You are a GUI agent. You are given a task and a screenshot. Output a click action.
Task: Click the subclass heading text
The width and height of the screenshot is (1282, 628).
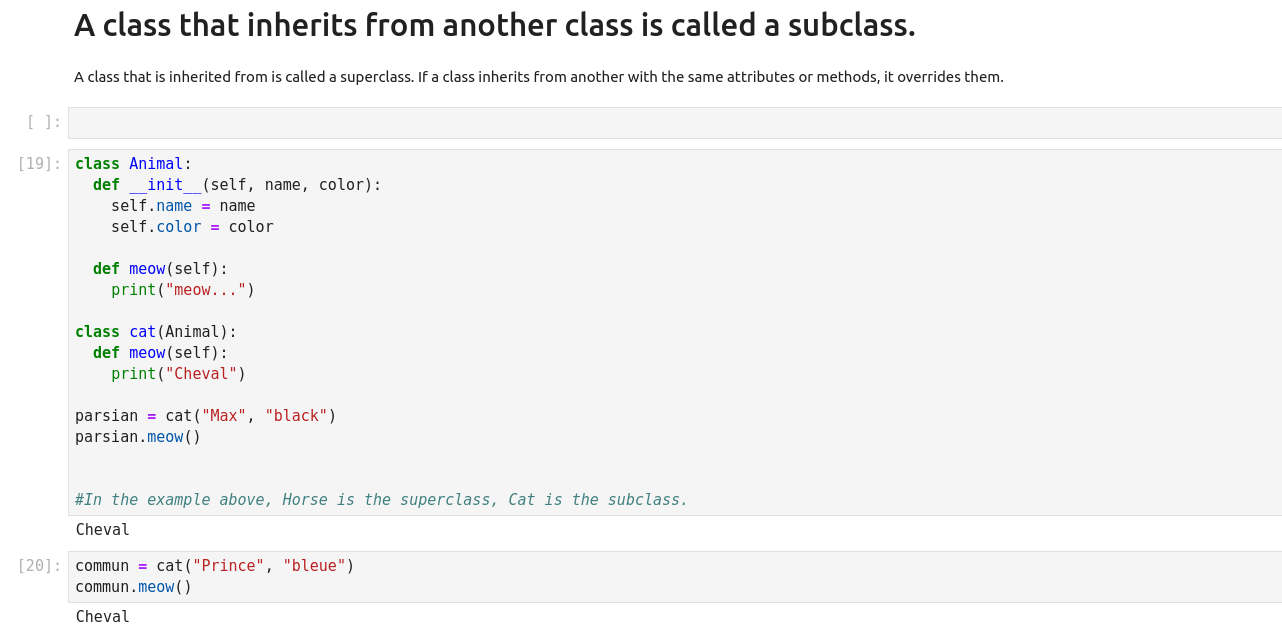pos(494,25)
